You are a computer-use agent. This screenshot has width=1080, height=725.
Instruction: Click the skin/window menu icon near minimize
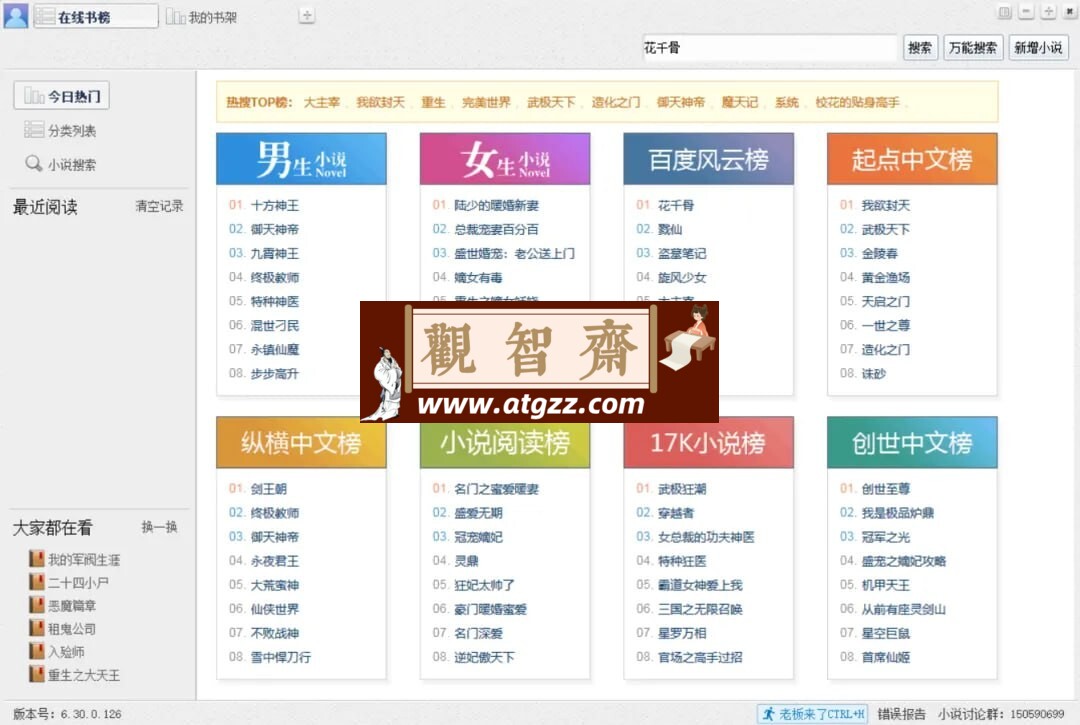click(x=1005, y=12)
